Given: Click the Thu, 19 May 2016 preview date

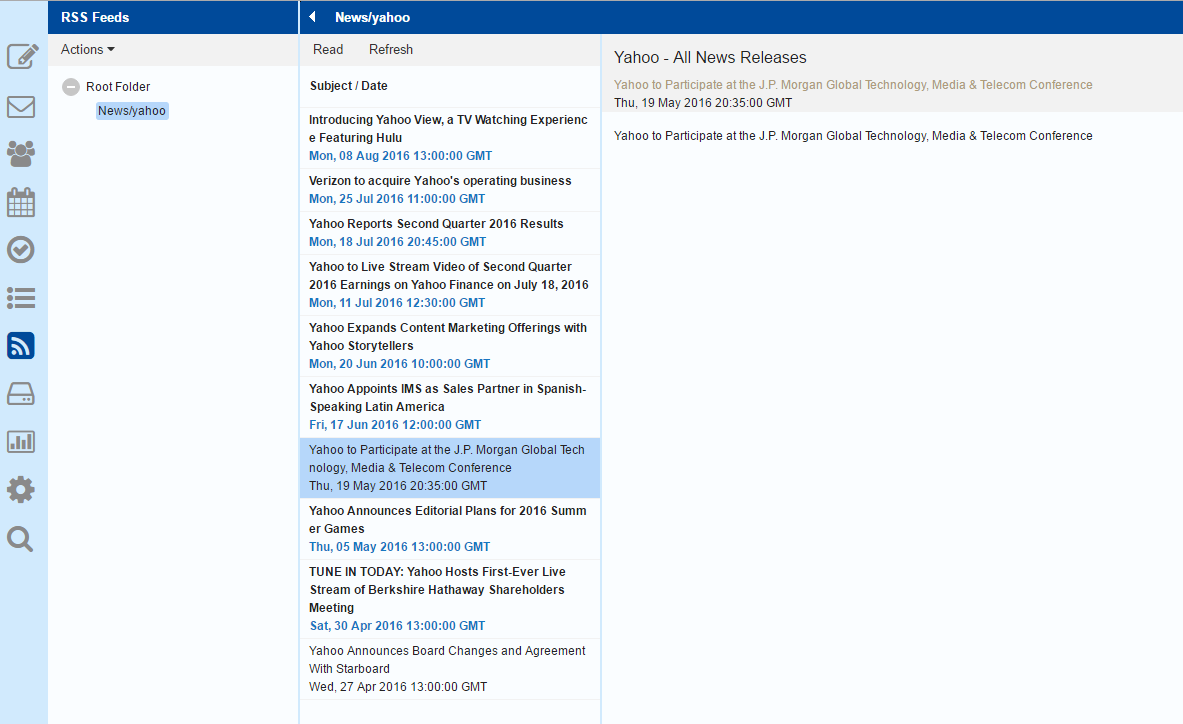Looking at the screenshot, I should (703, 103).
